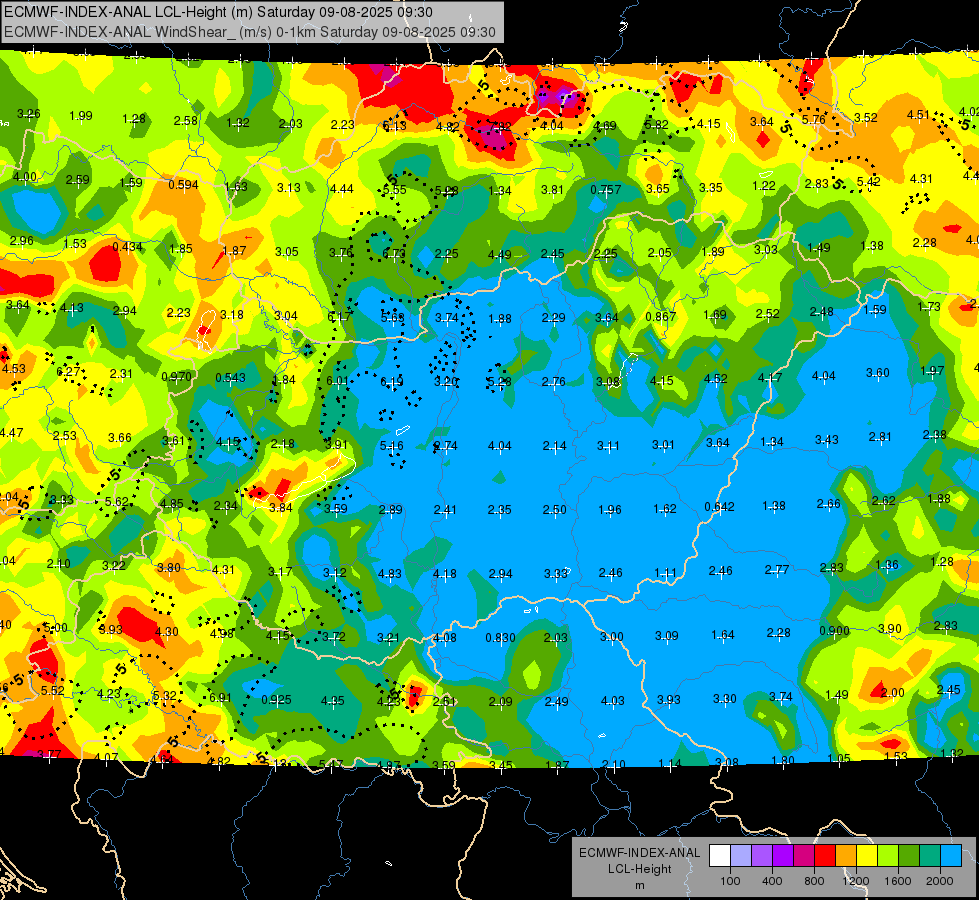Click the legend caption 'ECMWF-INDEX-ANAL'
This screenshot has height=900, width=979.
[639, 853]
